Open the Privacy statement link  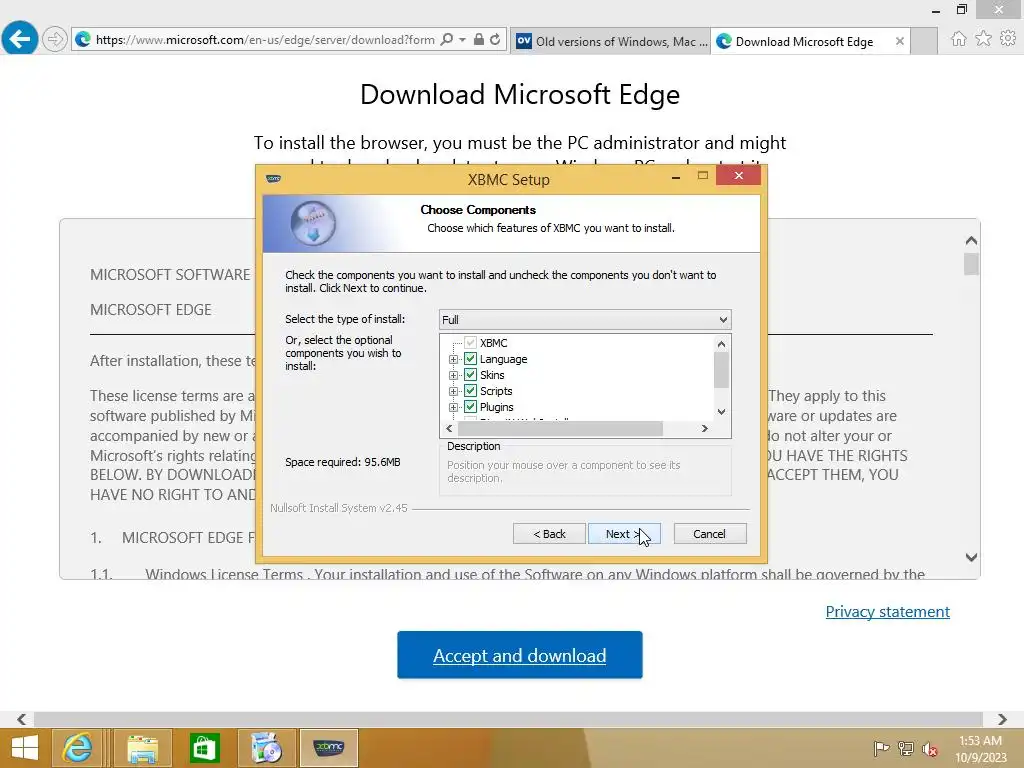coord(888,611)
